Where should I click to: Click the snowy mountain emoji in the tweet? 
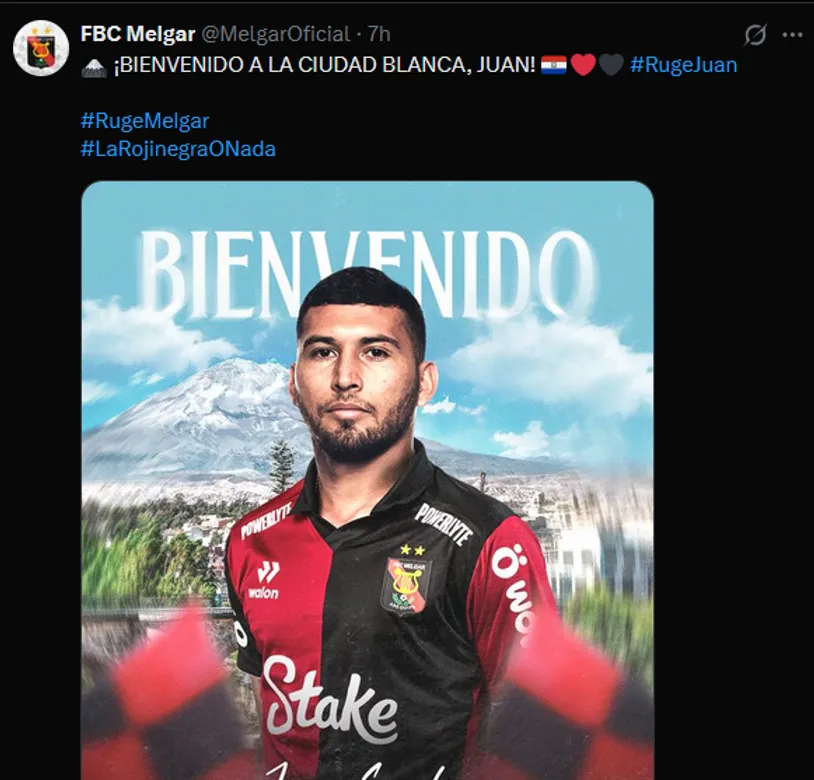tap(94, 66)
